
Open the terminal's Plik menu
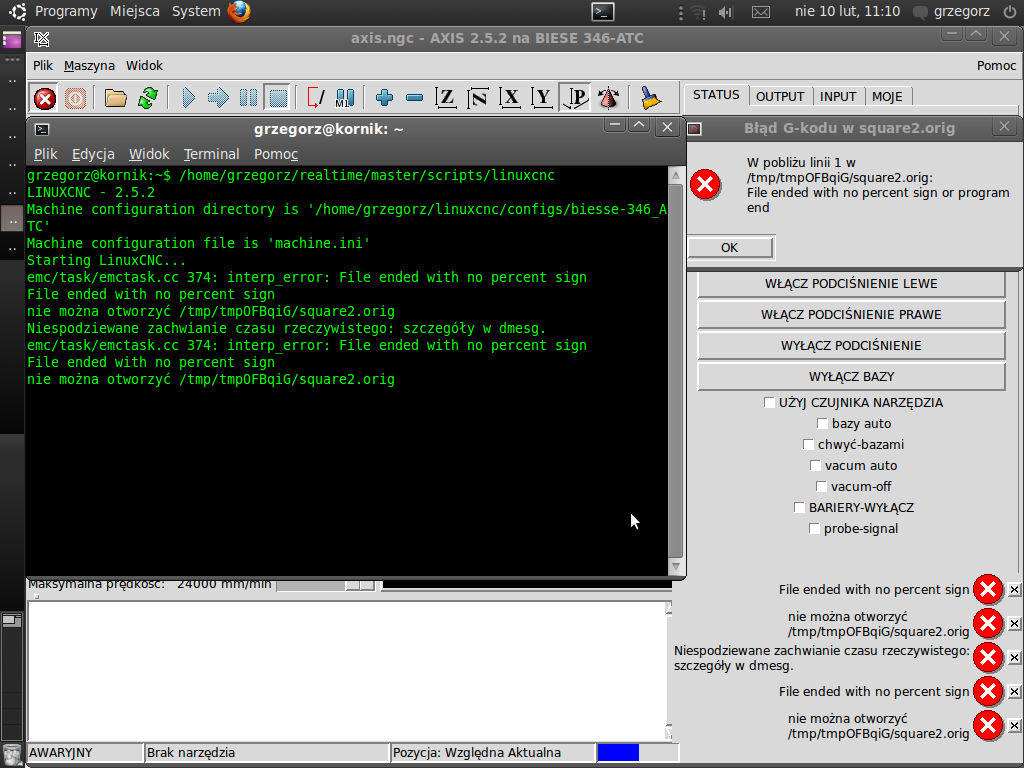[46, 154]
